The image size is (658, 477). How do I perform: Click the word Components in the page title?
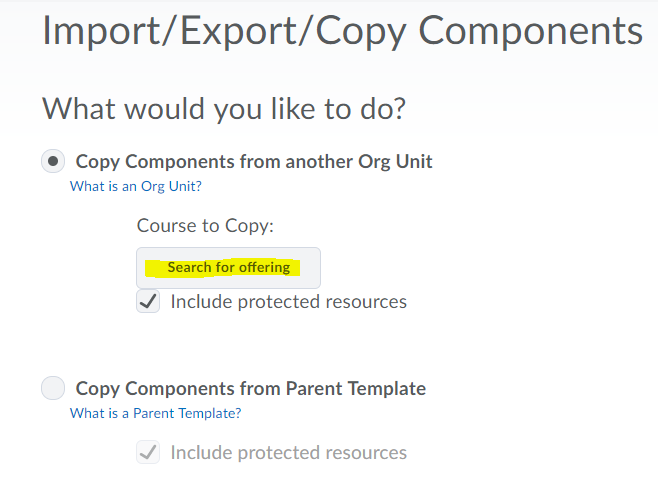(x=530, y=31)
